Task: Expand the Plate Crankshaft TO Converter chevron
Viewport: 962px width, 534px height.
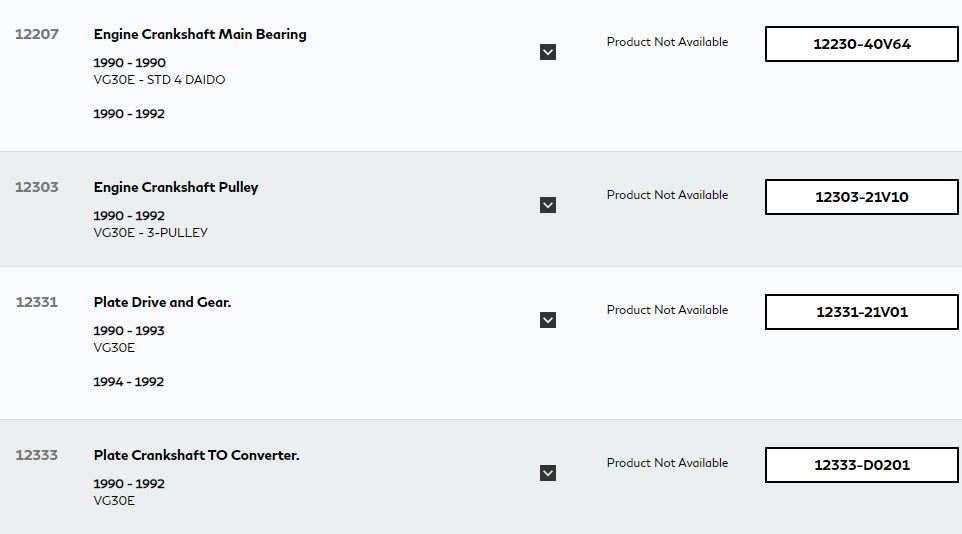Action: 548,473
